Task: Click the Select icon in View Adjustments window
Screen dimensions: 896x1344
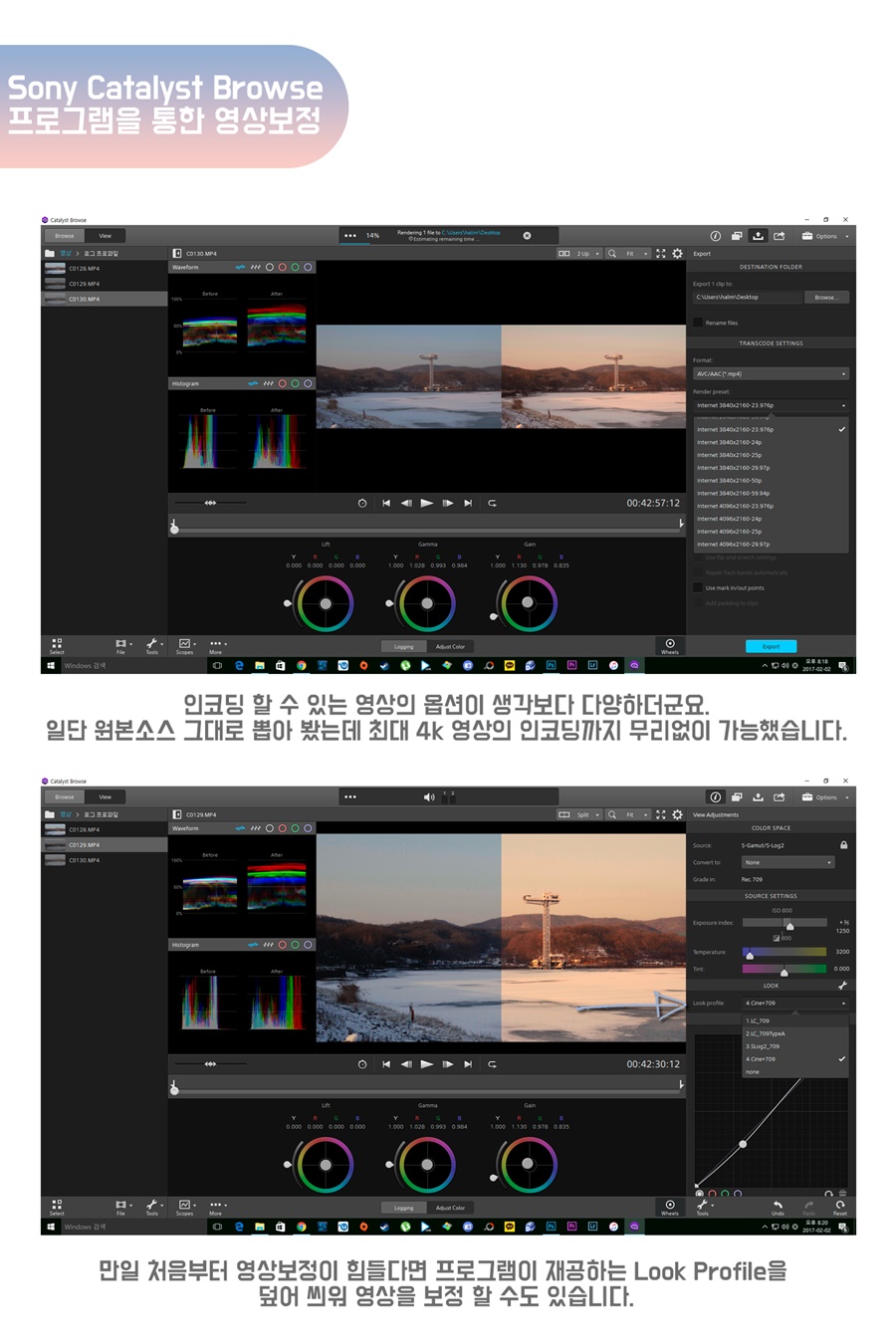Action: pyautogui.click(x=57, y=1207)
